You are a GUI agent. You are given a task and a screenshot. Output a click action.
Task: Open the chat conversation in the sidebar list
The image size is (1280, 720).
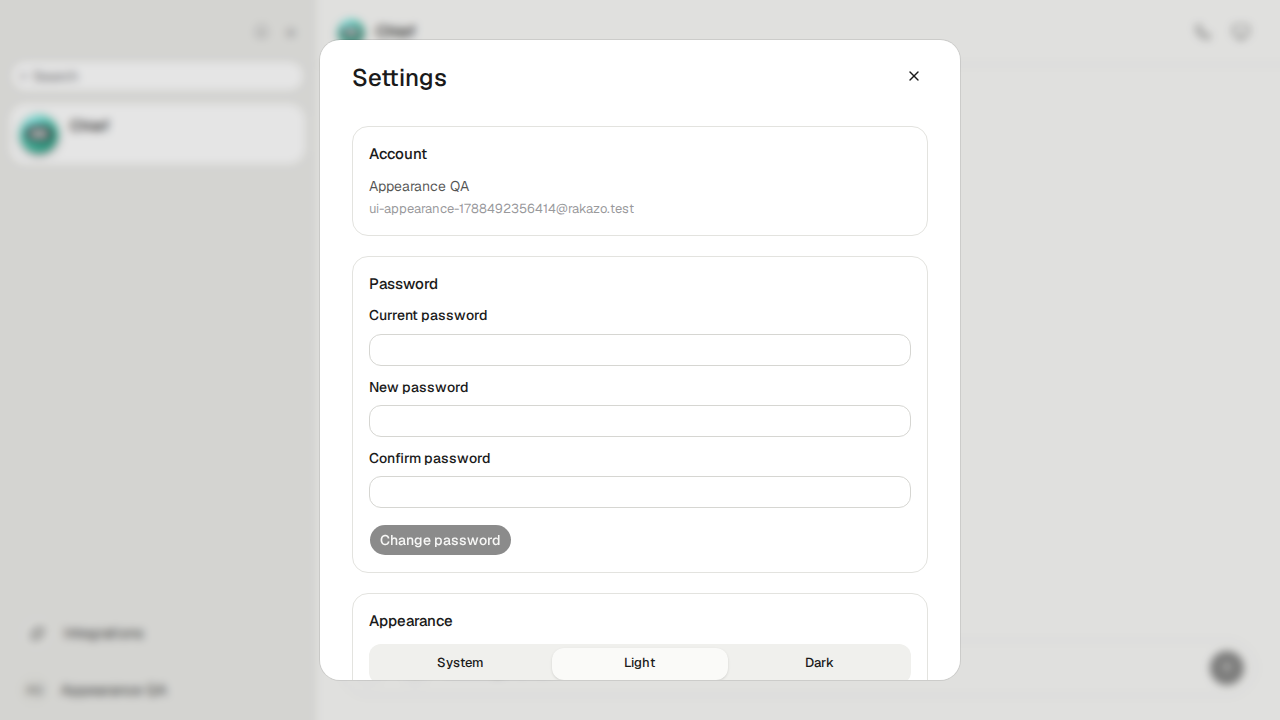coord(157,134)
